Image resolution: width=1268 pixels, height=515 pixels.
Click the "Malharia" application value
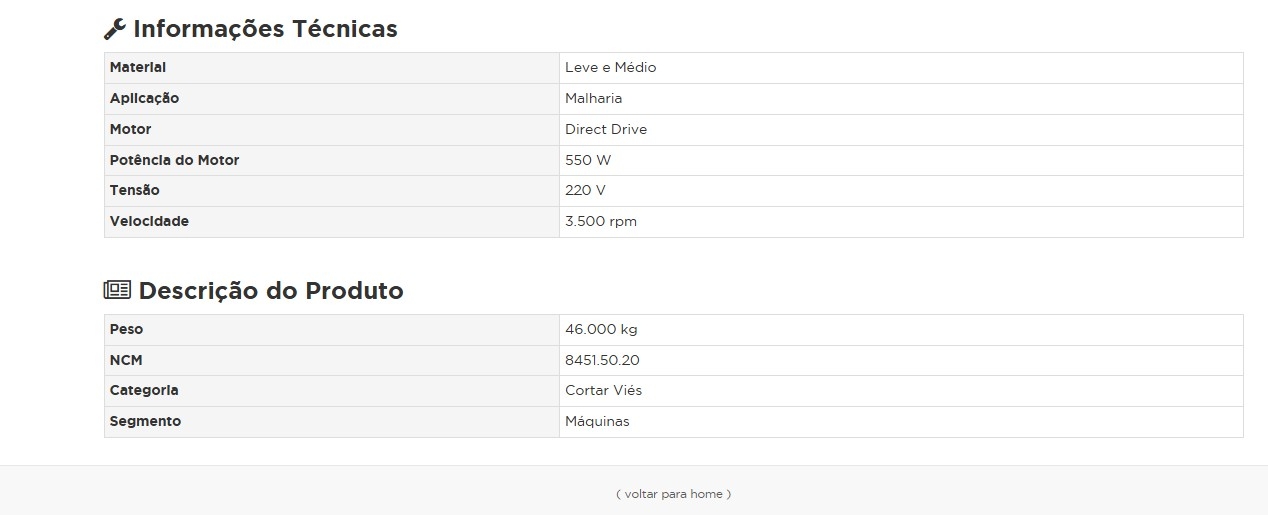(x=593, y=98)
